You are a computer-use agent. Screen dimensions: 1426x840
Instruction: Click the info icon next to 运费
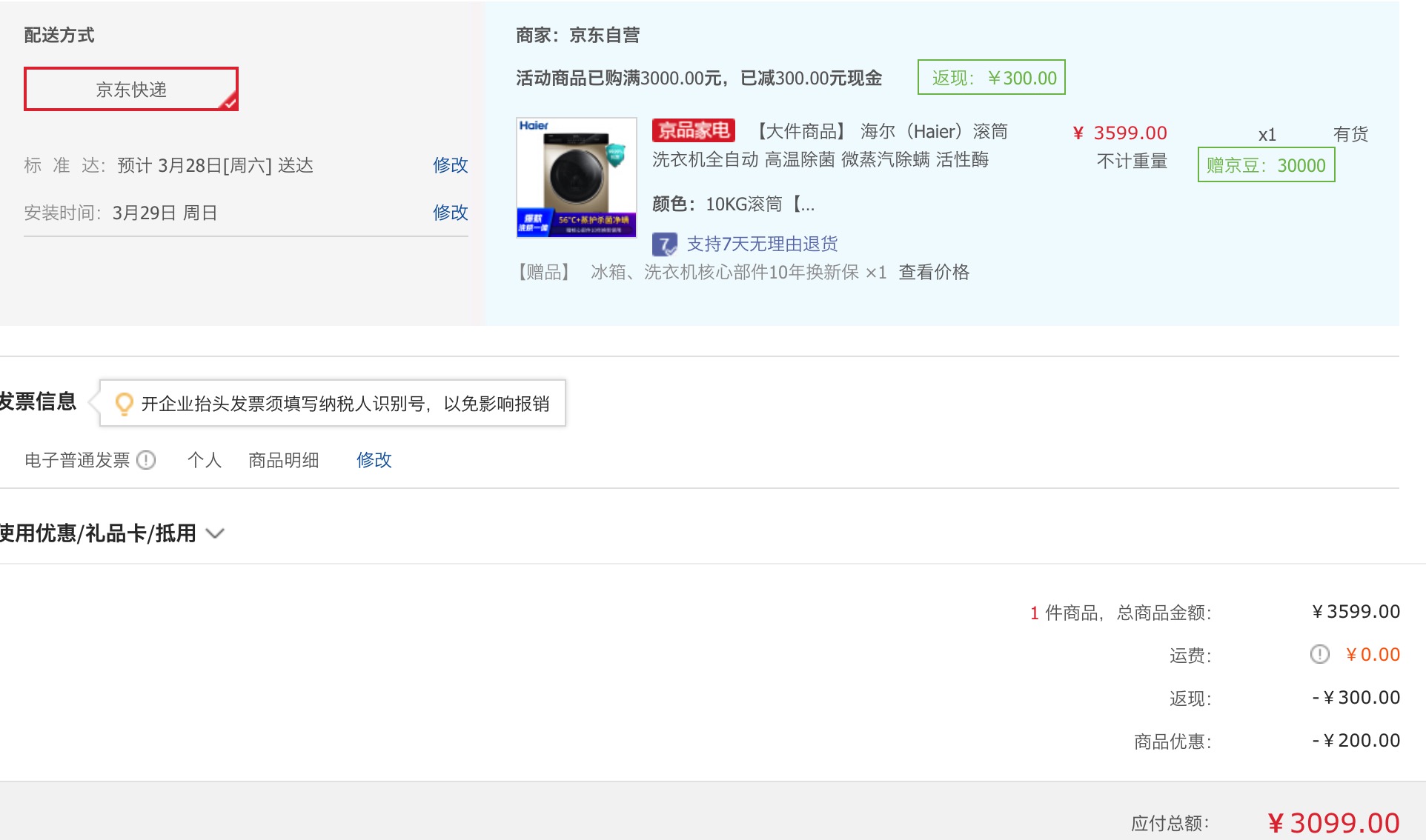[x=1319, y=654]
